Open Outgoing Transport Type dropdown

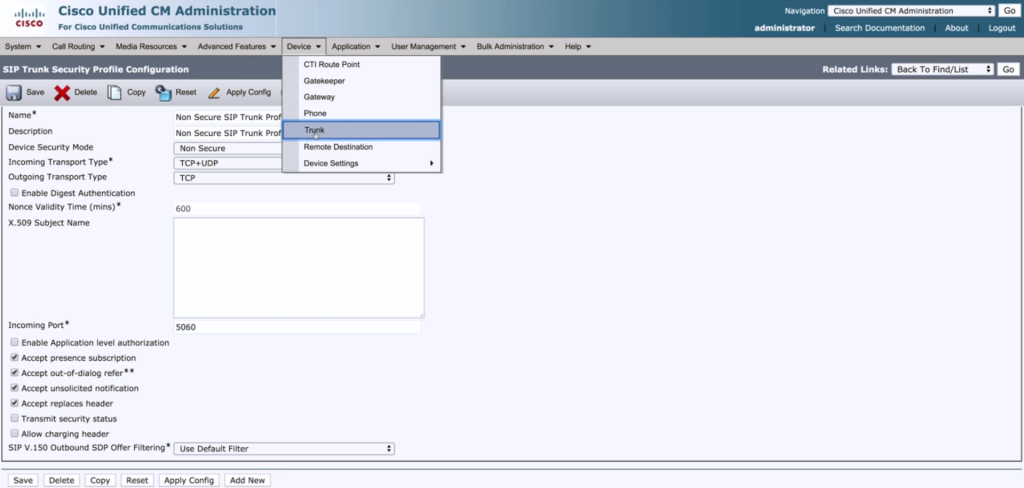click(283, 178)
